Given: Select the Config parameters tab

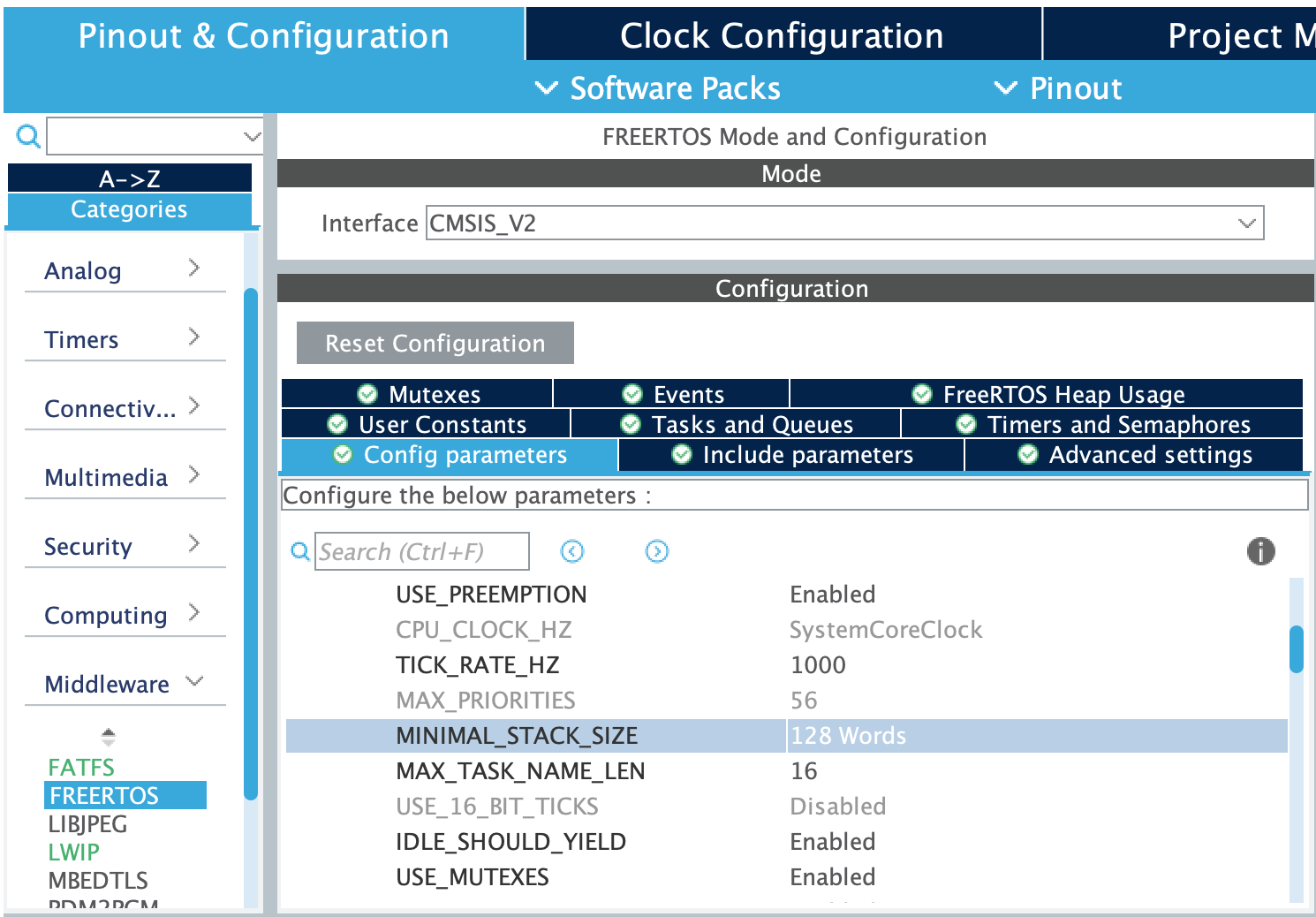Looking at the screenshot, I should tap(450, 455).
